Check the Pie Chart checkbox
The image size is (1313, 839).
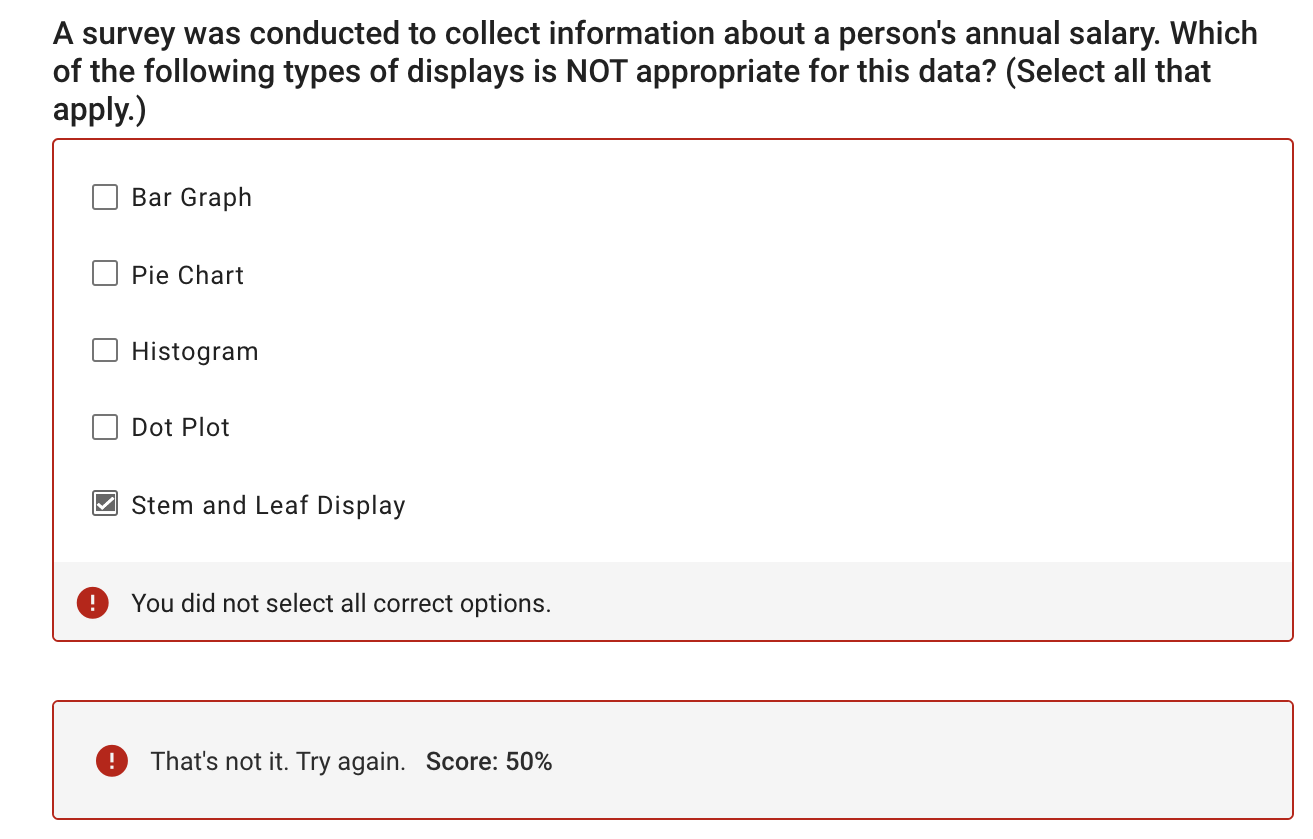click(104, 273)
